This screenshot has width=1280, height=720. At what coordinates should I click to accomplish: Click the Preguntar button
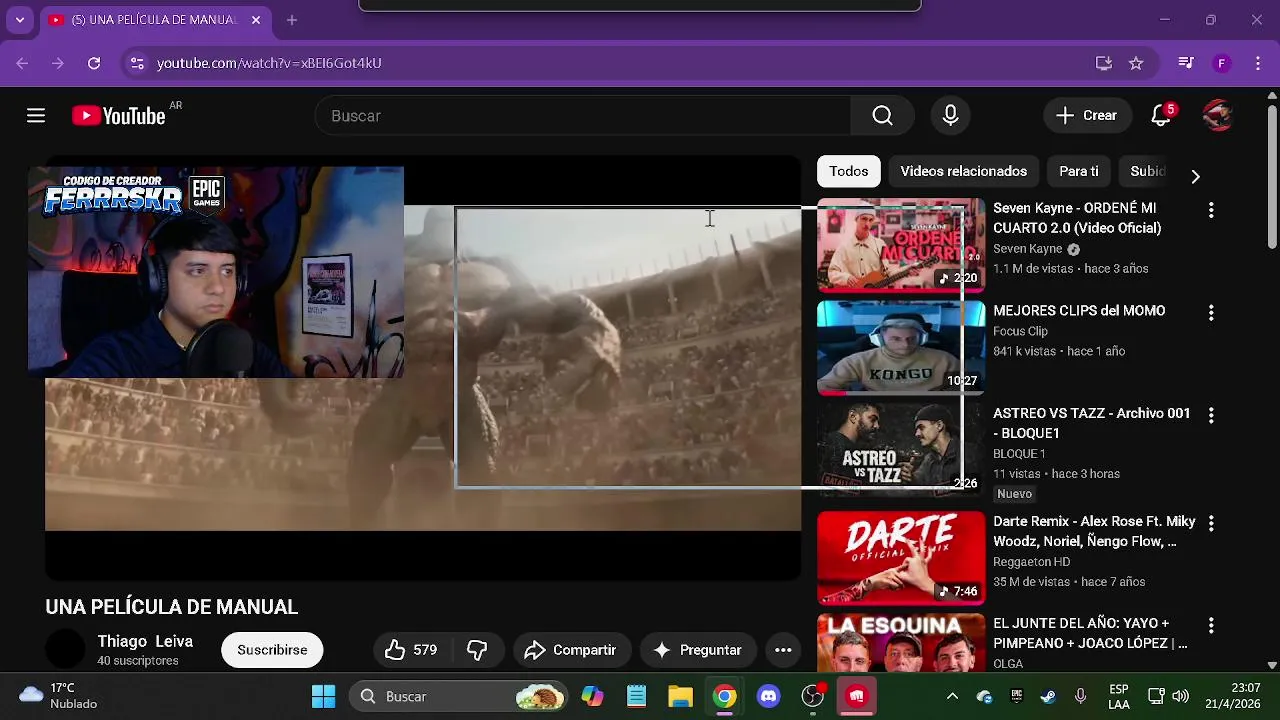coord(697,650)
